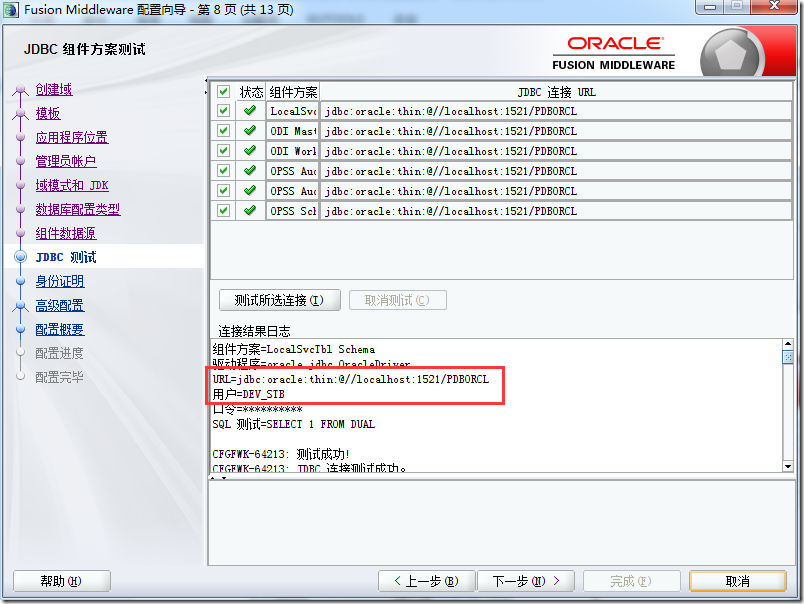Click green status checkmark in ODI Mast row

[250, 130]
